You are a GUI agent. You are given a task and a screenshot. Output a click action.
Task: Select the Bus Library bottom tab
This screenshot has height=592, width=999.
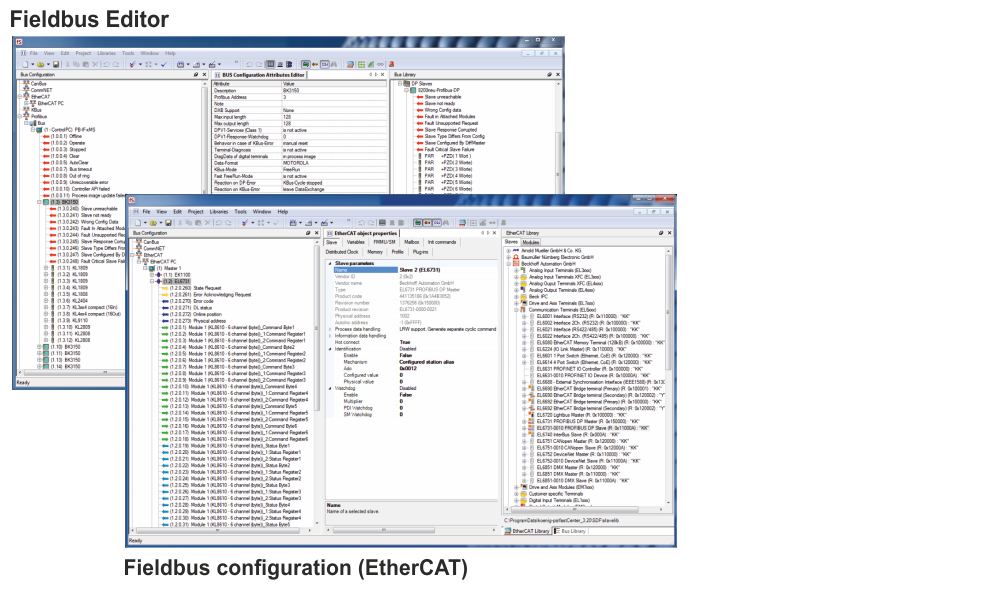[x=572, y=531]
